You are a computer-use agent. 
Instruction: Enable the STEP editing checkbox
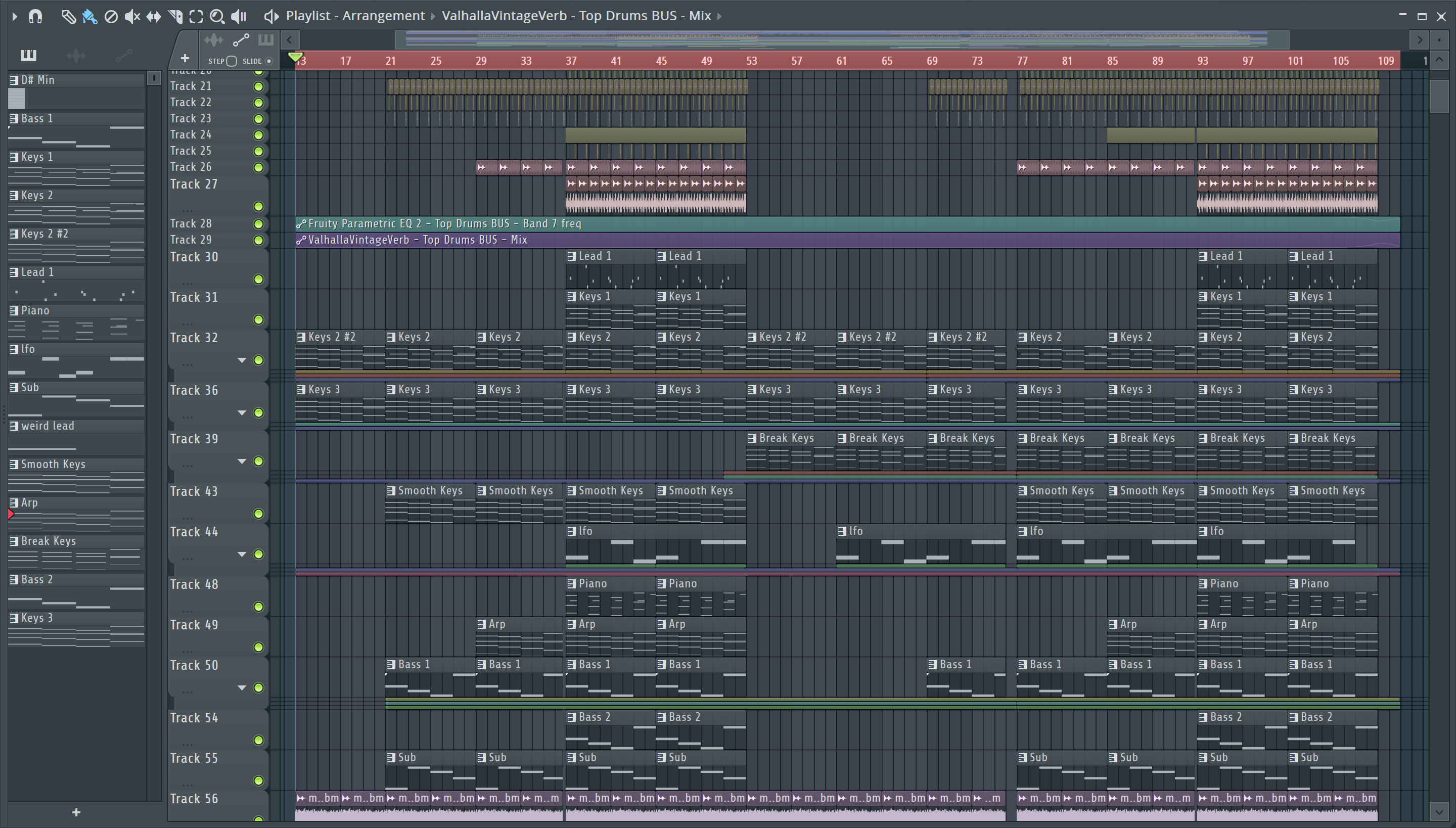click(232, 61)
